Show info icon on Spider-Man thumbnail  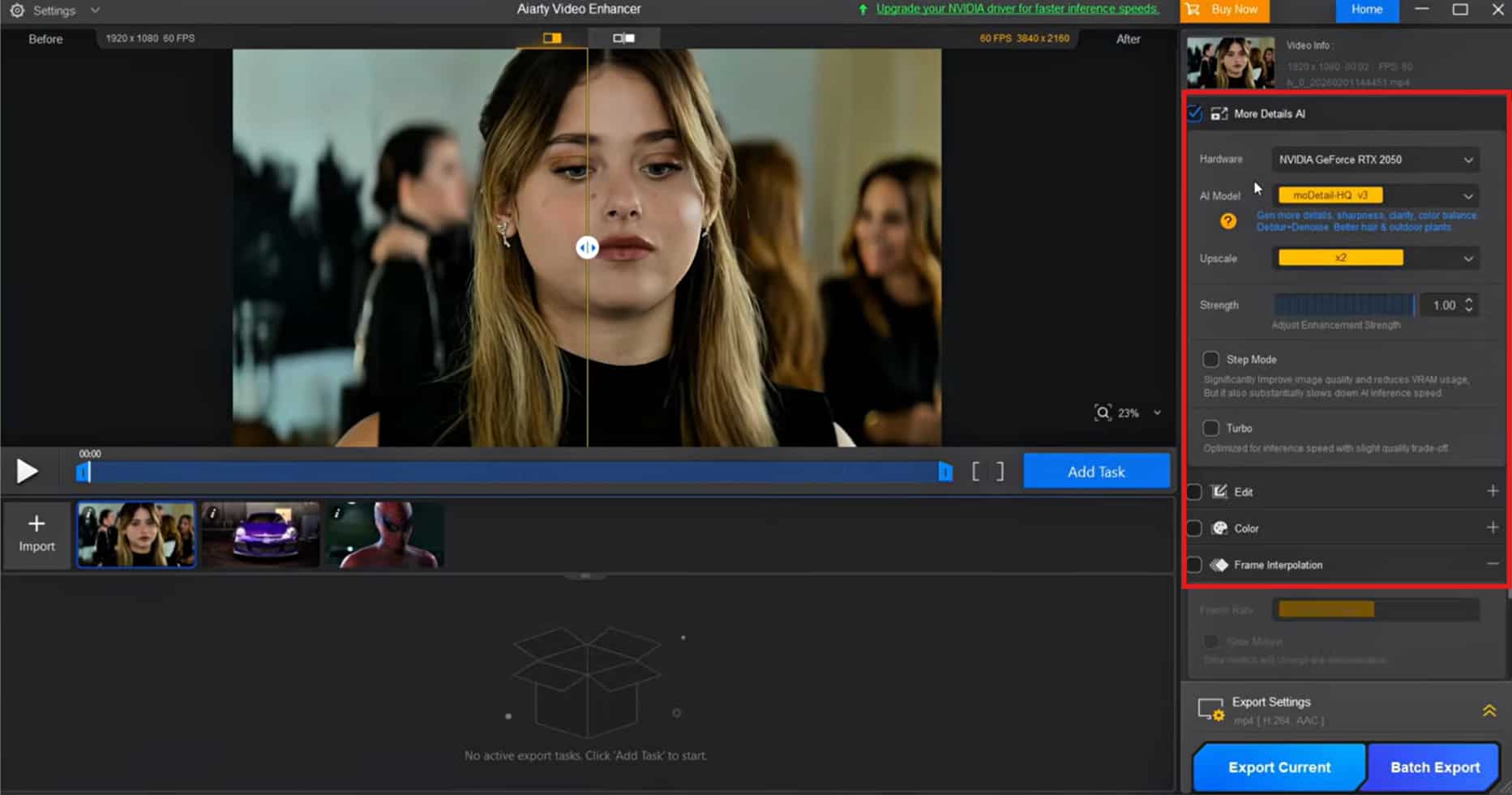336,513
